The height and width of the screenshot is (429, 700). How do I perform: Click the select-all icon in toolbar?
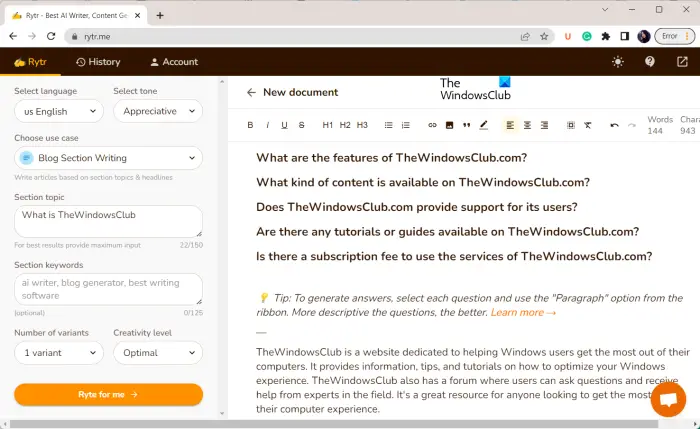coord(571,125)
